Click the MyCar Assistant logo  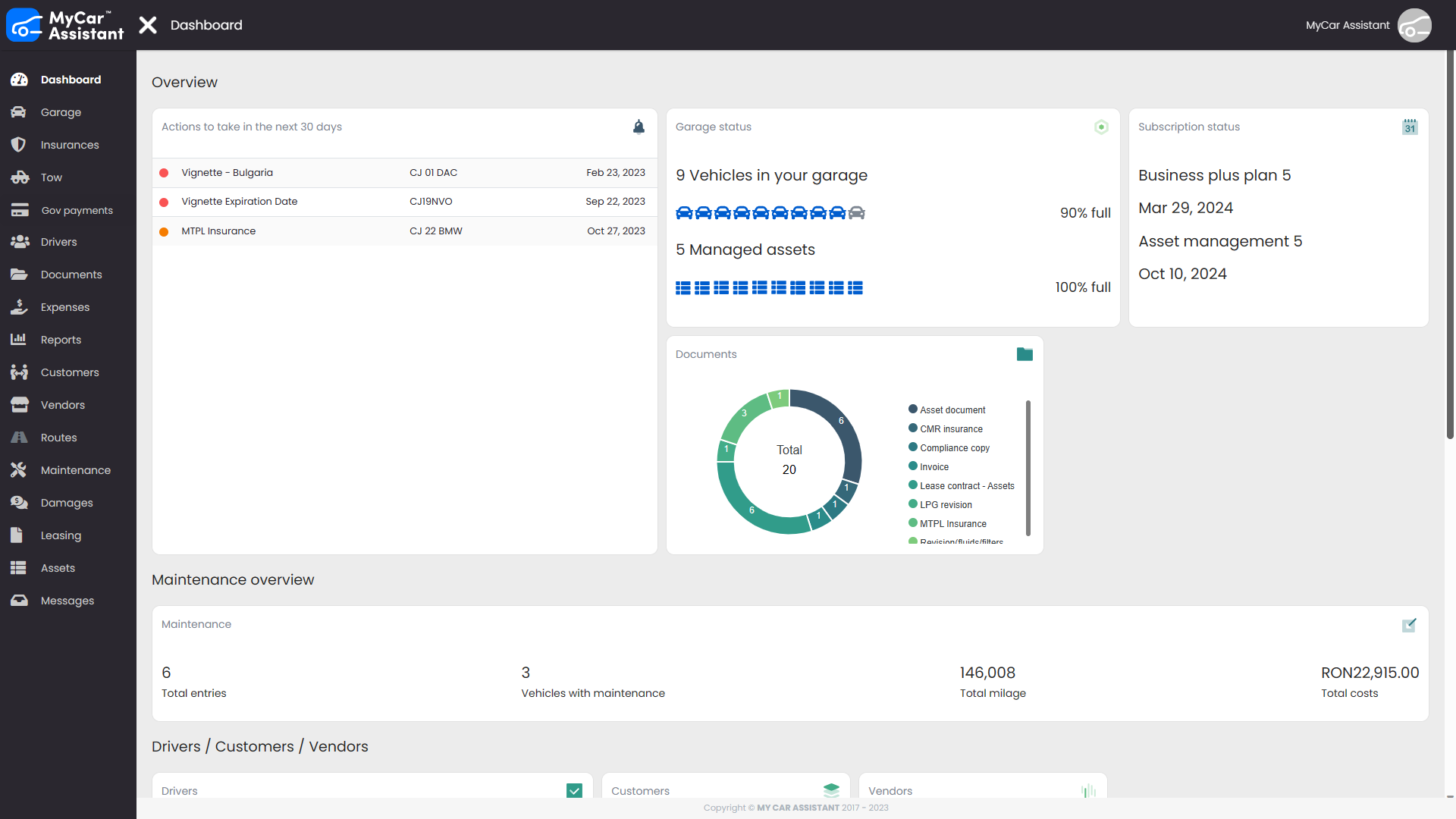coord(65,25)
